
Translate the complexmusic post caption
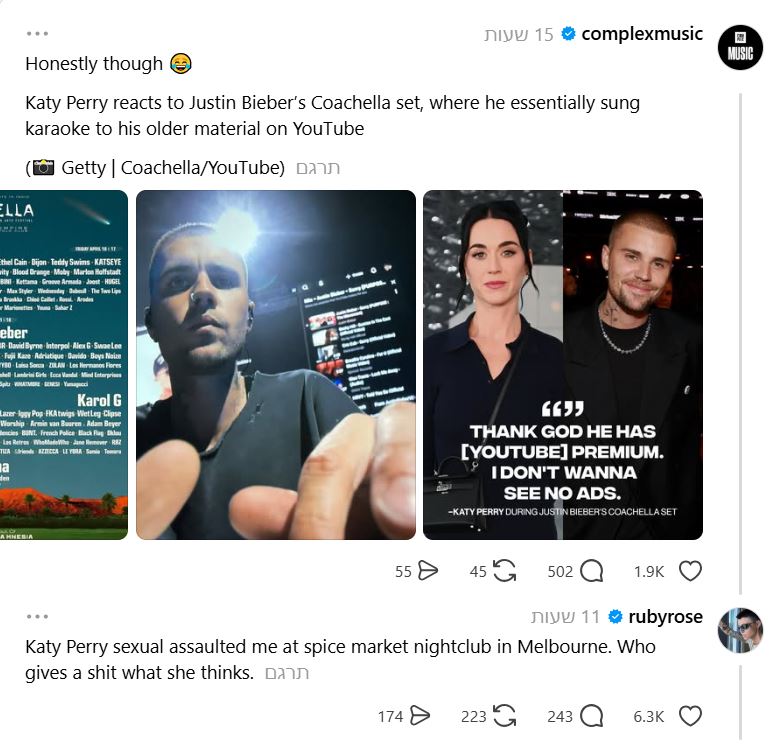click(318, 168)
